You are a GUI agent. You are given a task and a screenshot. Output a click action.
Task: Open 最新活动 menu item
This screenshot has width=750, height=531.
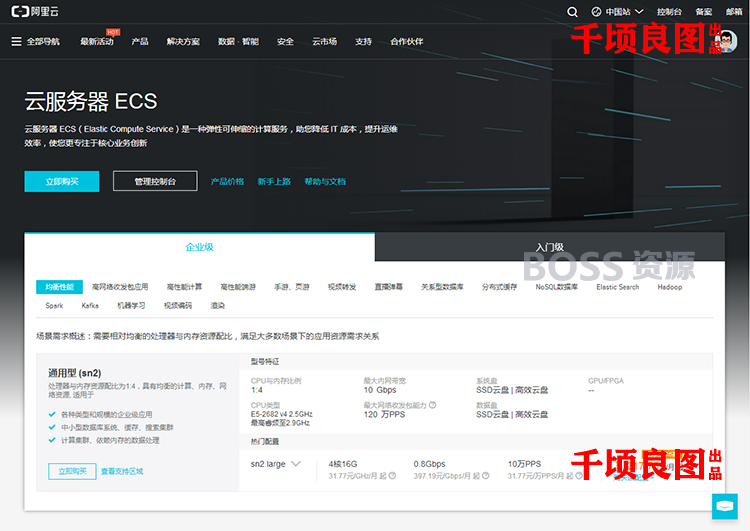click(97, 42)
